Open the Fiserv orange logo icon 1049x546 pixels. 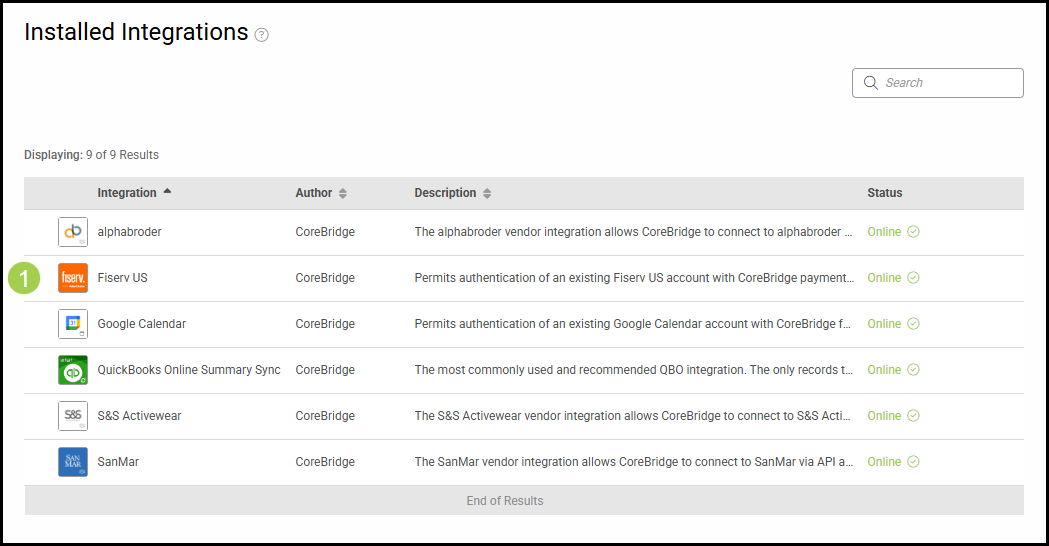click(x=73, y=278)
